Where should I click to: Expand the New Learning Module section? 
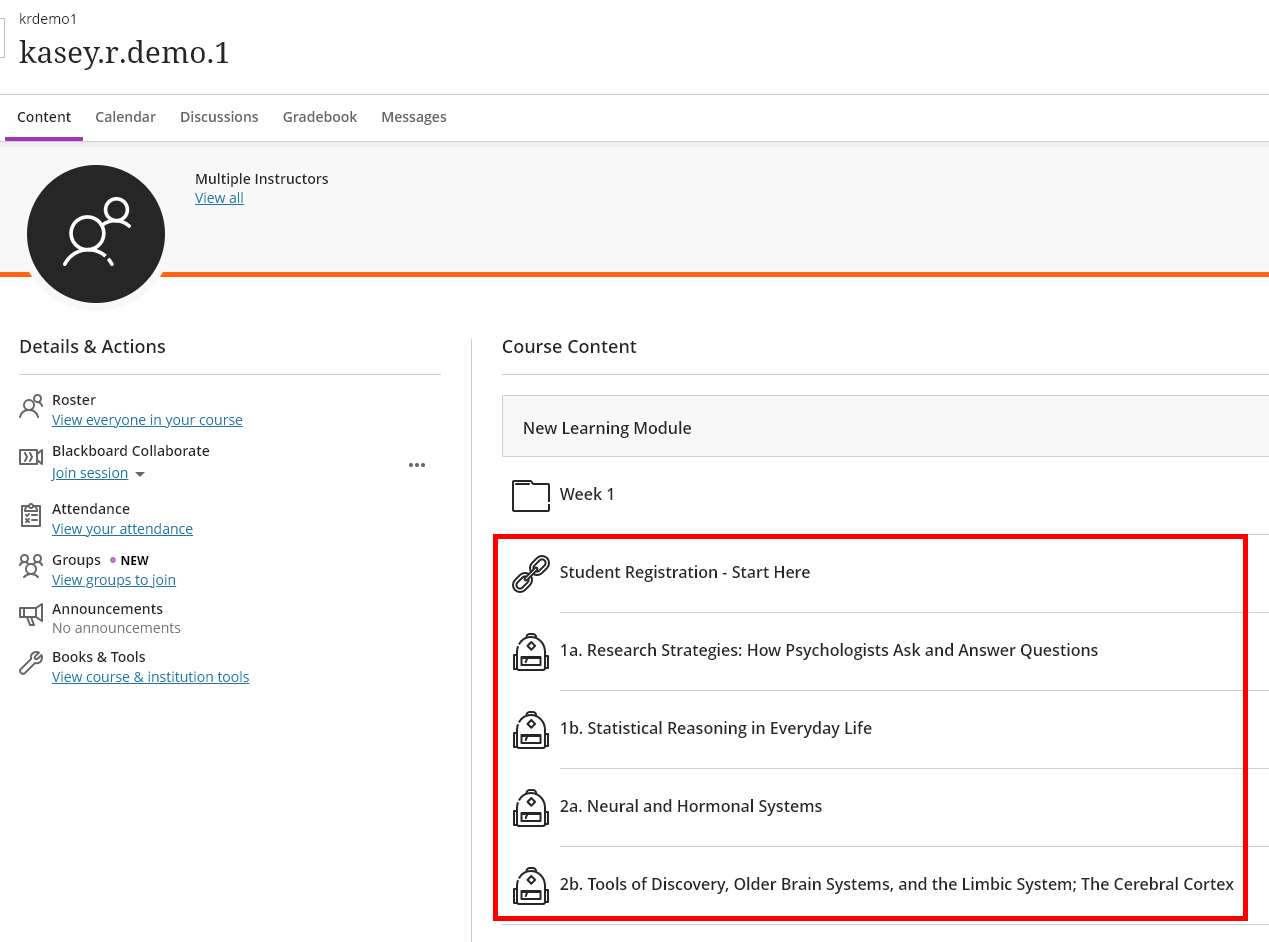[607, 428]
